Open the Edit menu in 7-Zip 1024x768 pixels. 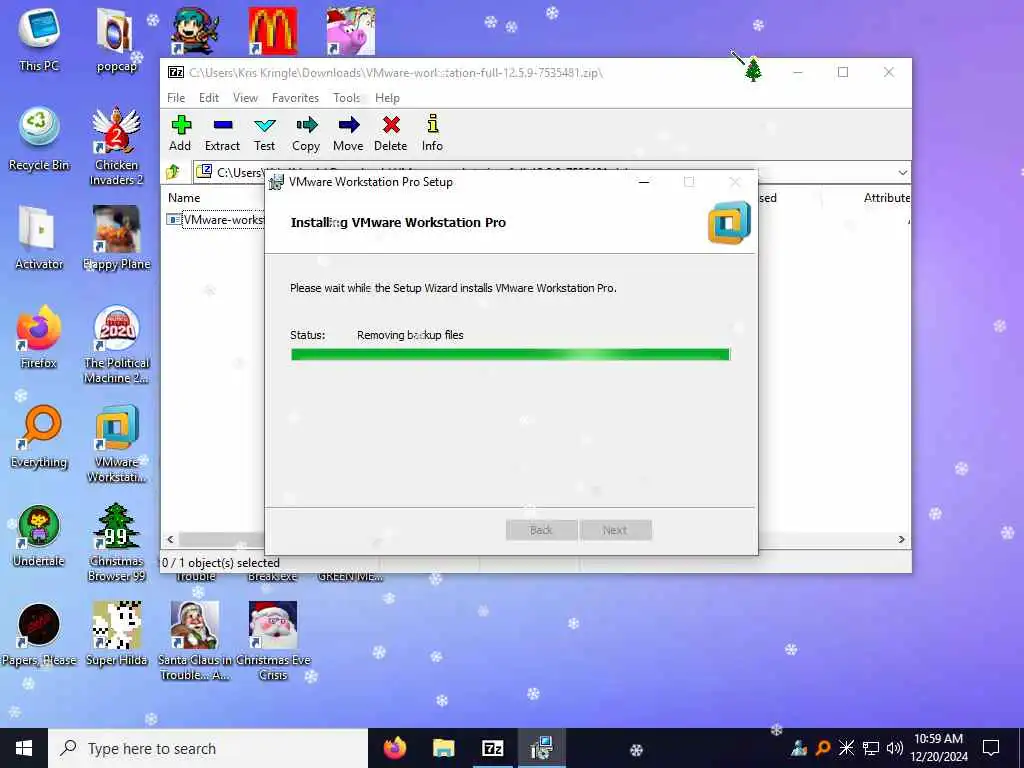pyautogui.click(x=209, y=98)
